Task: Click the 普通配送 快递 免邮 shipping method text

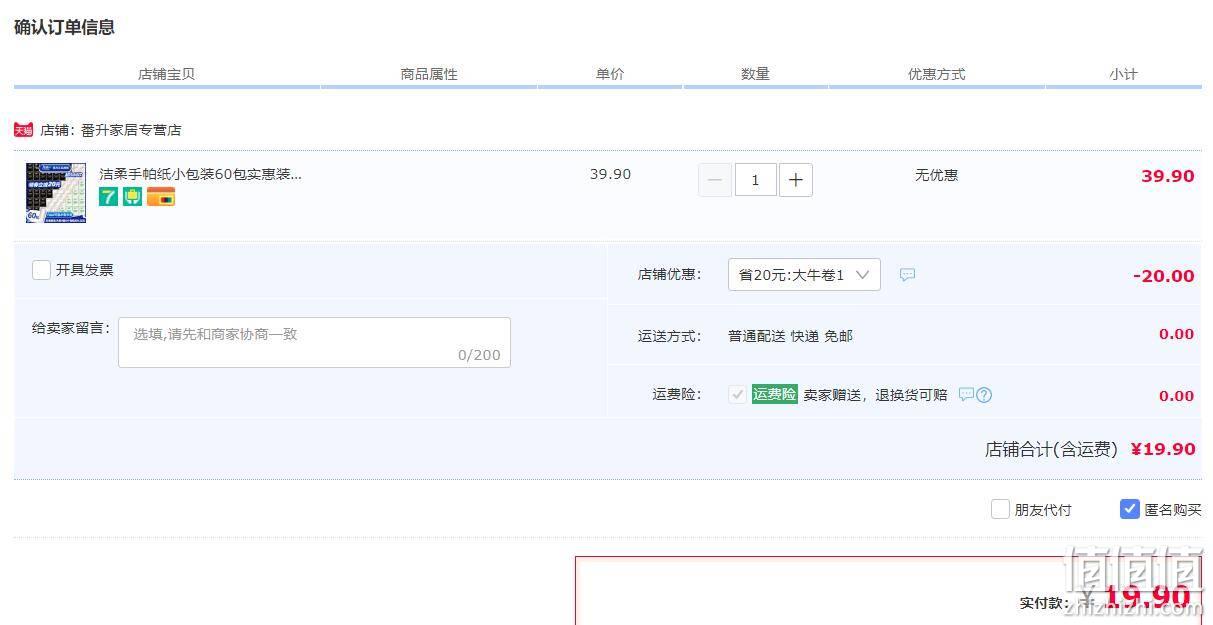Action: [x=790, y=336]
